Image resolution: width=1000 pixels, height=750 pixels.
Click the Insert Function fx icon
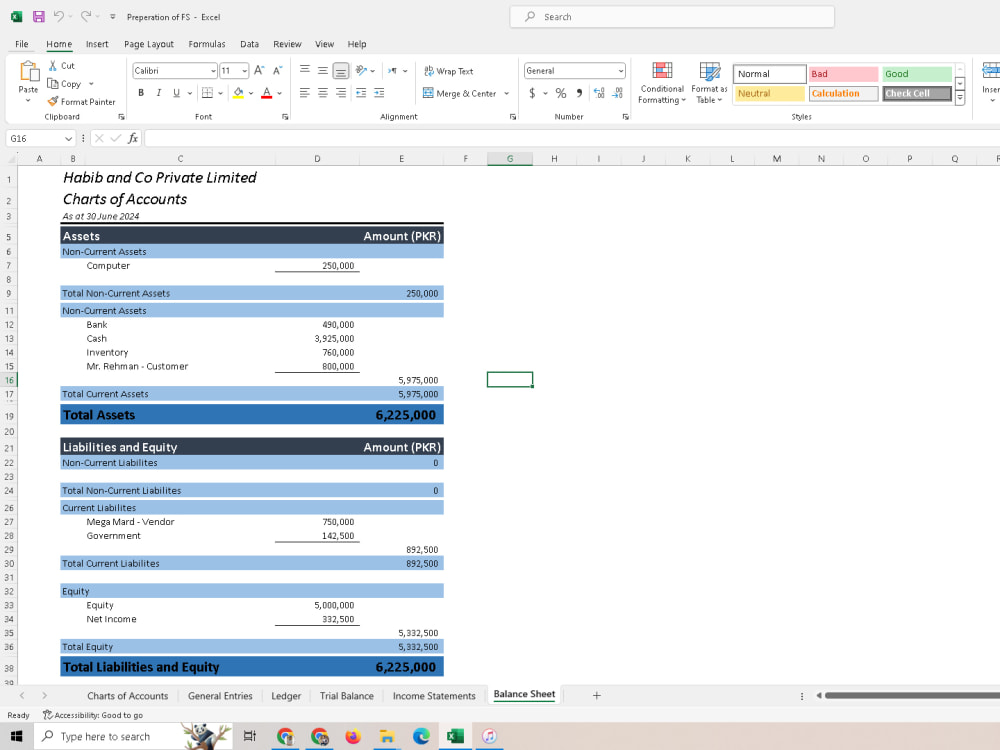point(133,138)
